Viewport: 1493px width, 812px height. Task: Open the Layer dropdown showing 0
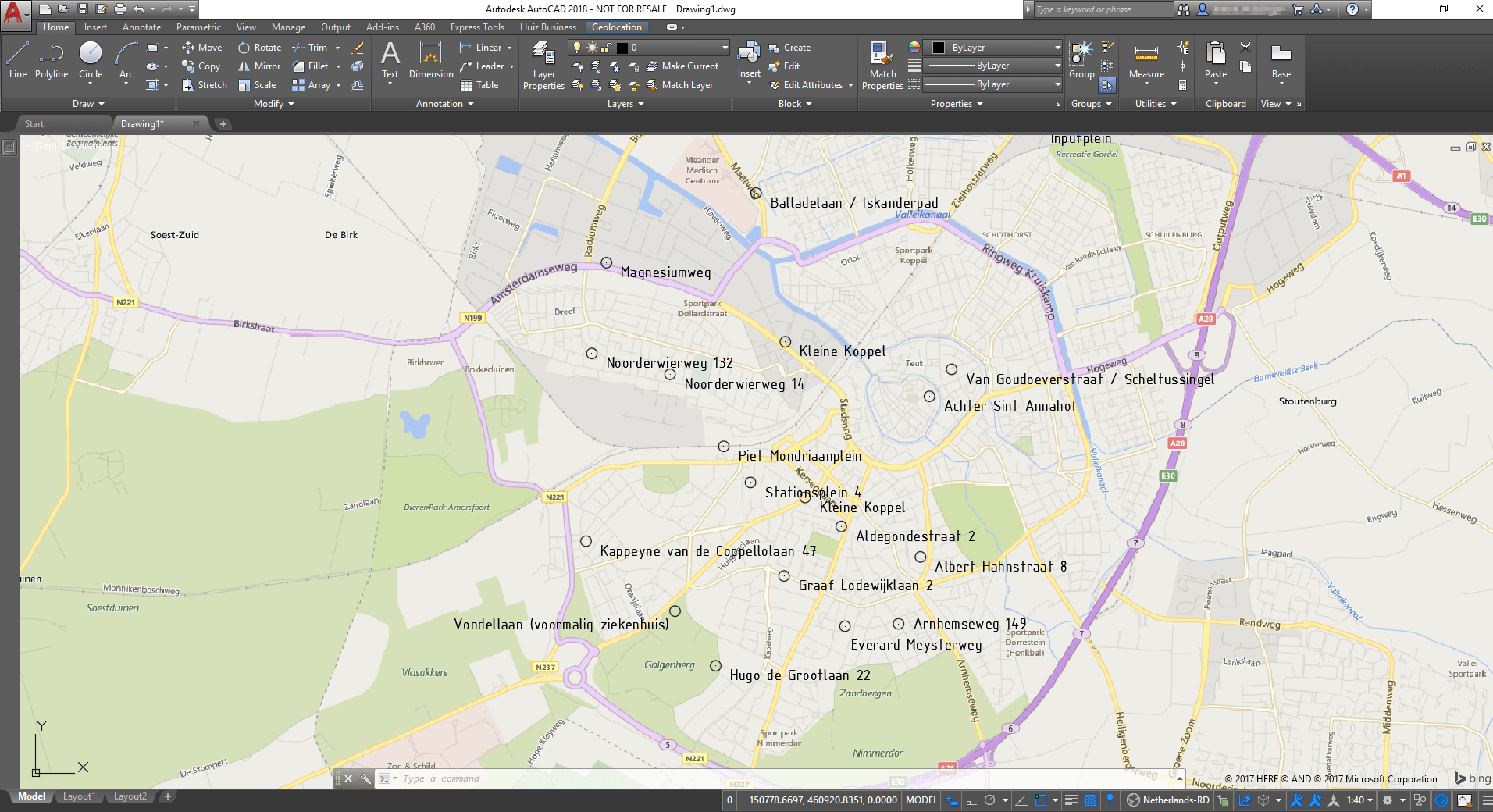pos(649,48)
